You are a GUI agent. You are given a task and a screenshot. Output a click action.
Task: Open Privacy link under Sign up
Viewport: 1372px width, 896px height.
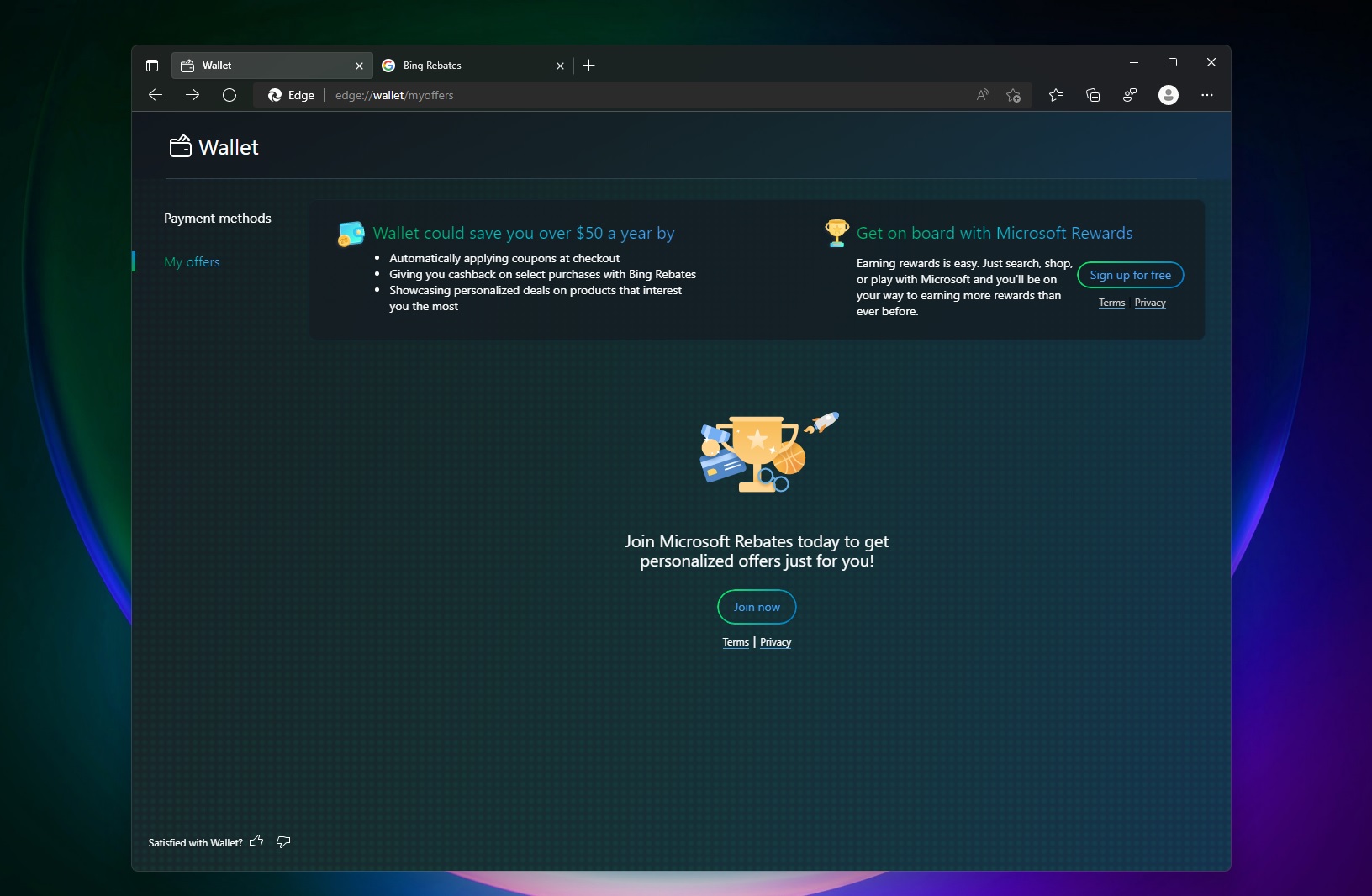pyautogui.click(x=1150, y=303)
